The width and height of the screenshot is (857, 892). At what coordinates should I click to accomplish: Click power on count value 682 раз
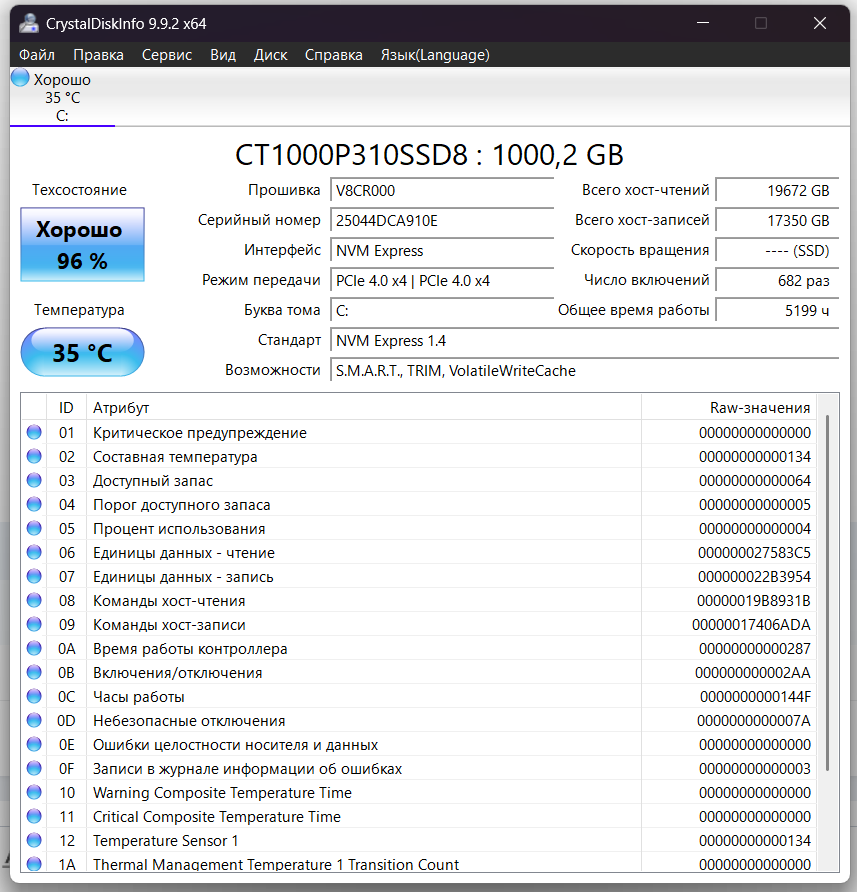point(777,281)
